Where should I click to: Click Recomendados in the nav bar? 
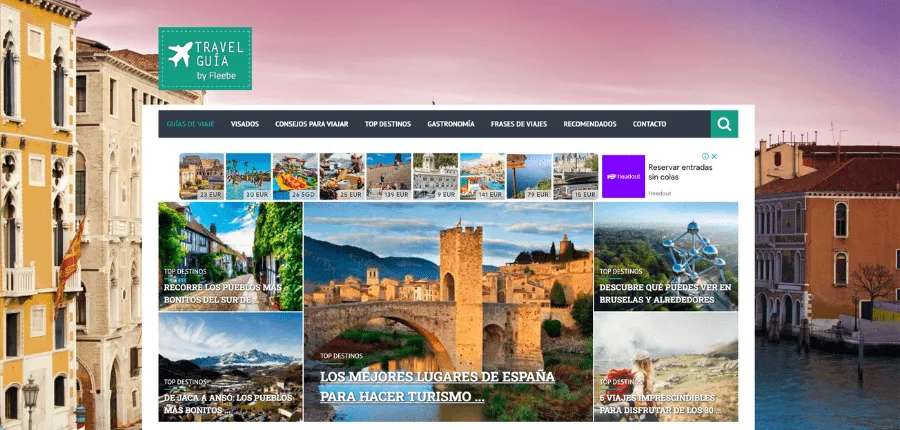[589, 124]
